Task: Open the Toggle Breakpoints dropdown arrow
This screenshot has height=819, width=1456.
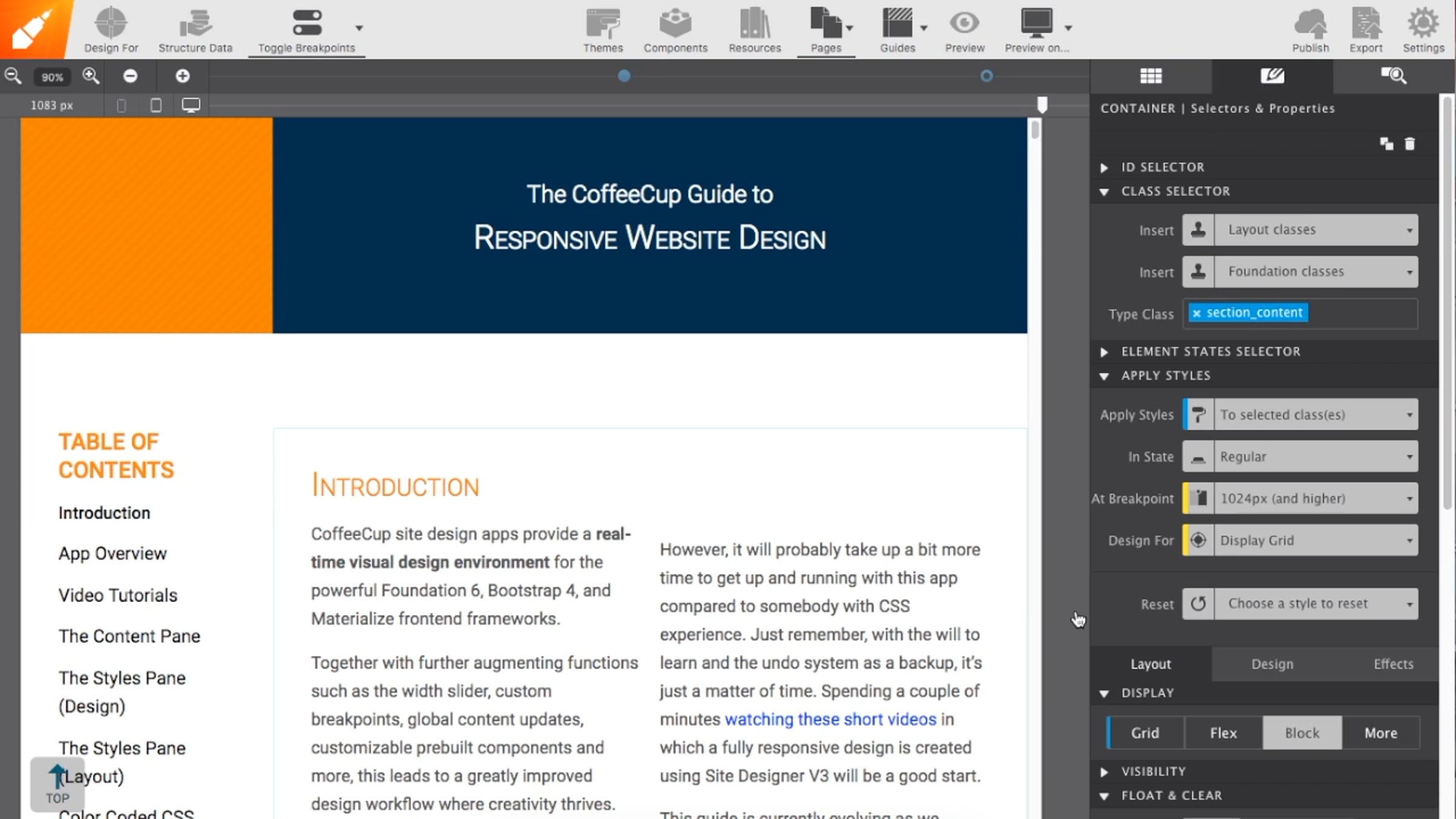Action: (x=359, y=28)
